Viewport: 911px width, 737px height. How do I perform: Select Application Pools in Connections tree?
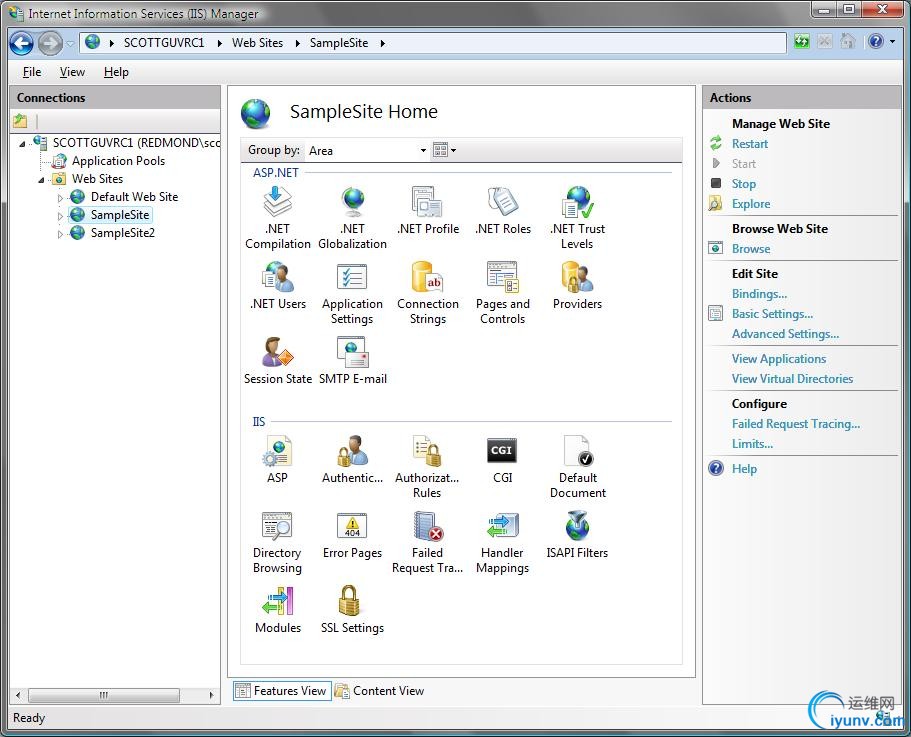click(118, 161)
